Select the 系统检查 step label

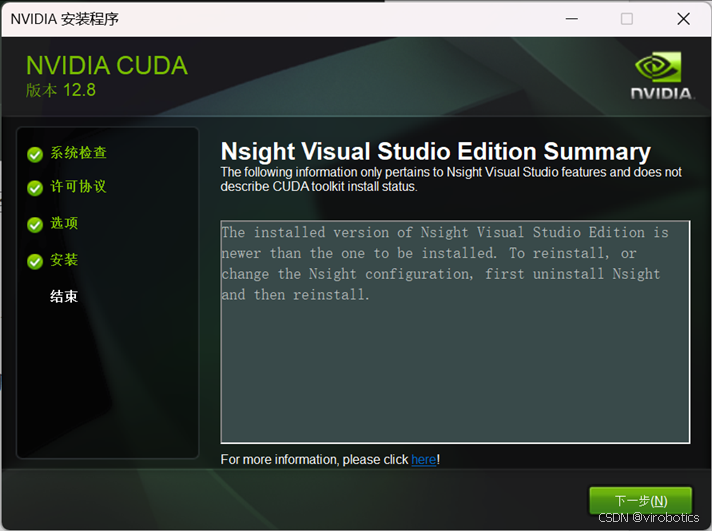pos(79,153)
